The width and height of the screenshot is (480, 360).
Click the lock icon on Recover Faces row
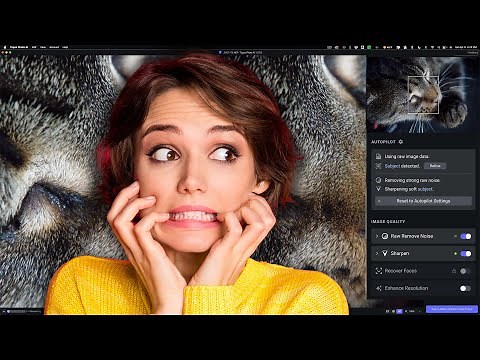point(454,271)
